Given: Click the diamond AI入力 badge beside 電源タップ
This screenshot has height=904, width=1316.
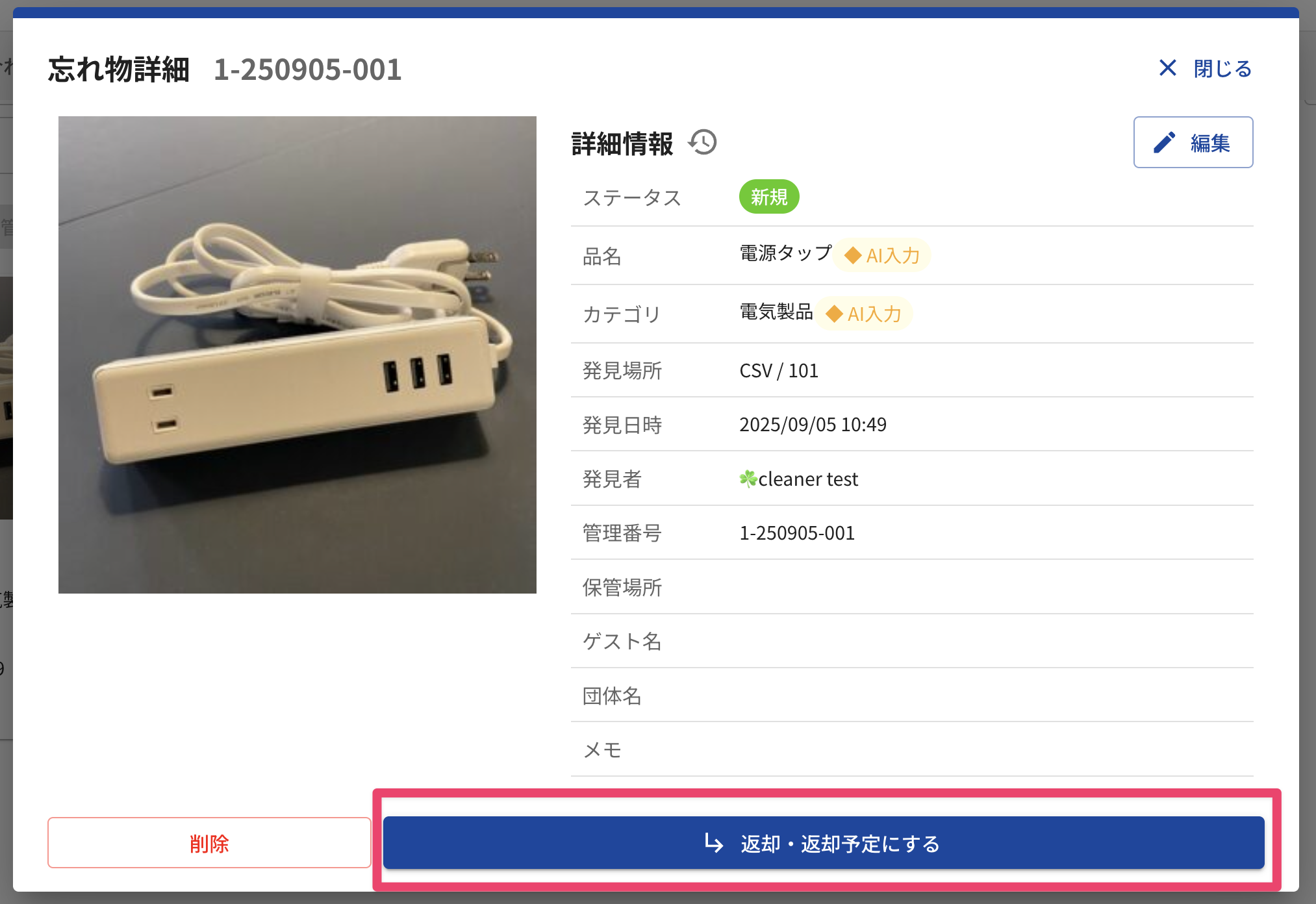Looking at the screenshot, I should (x=882, y=255).
